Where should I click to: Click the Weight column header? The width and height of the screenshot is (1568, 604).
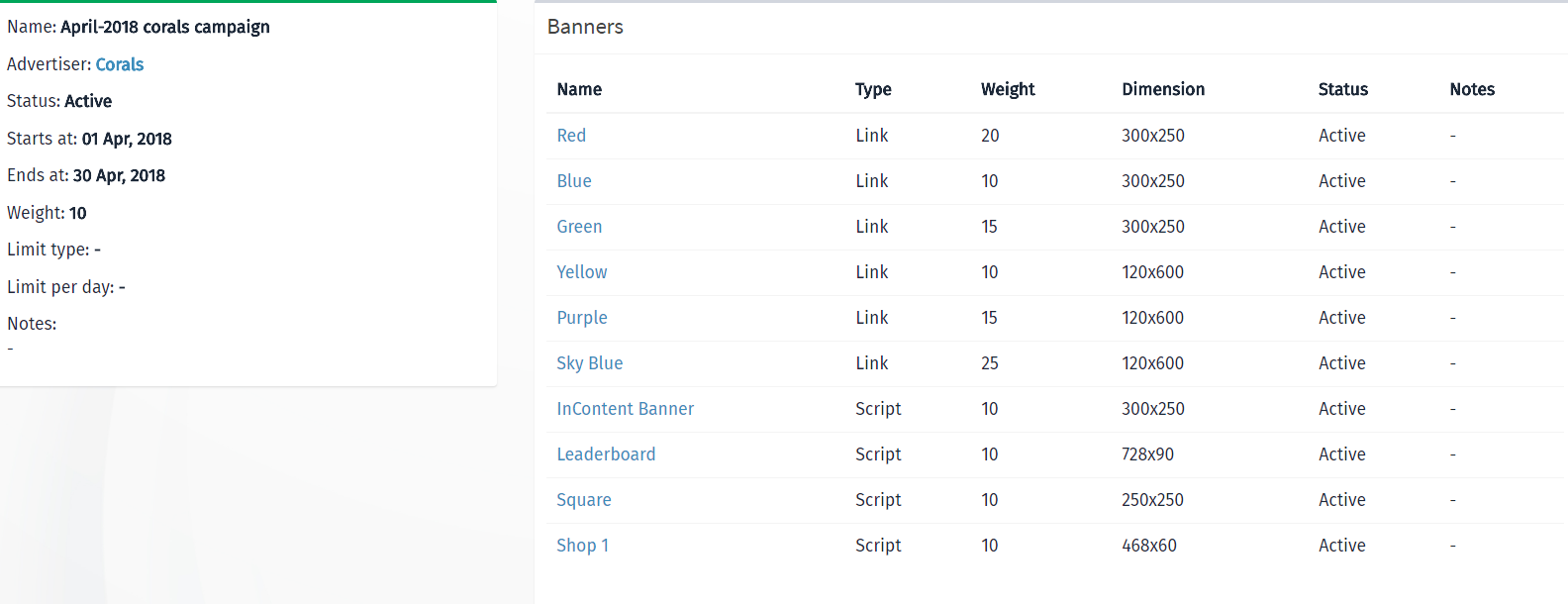point(1008,89)
